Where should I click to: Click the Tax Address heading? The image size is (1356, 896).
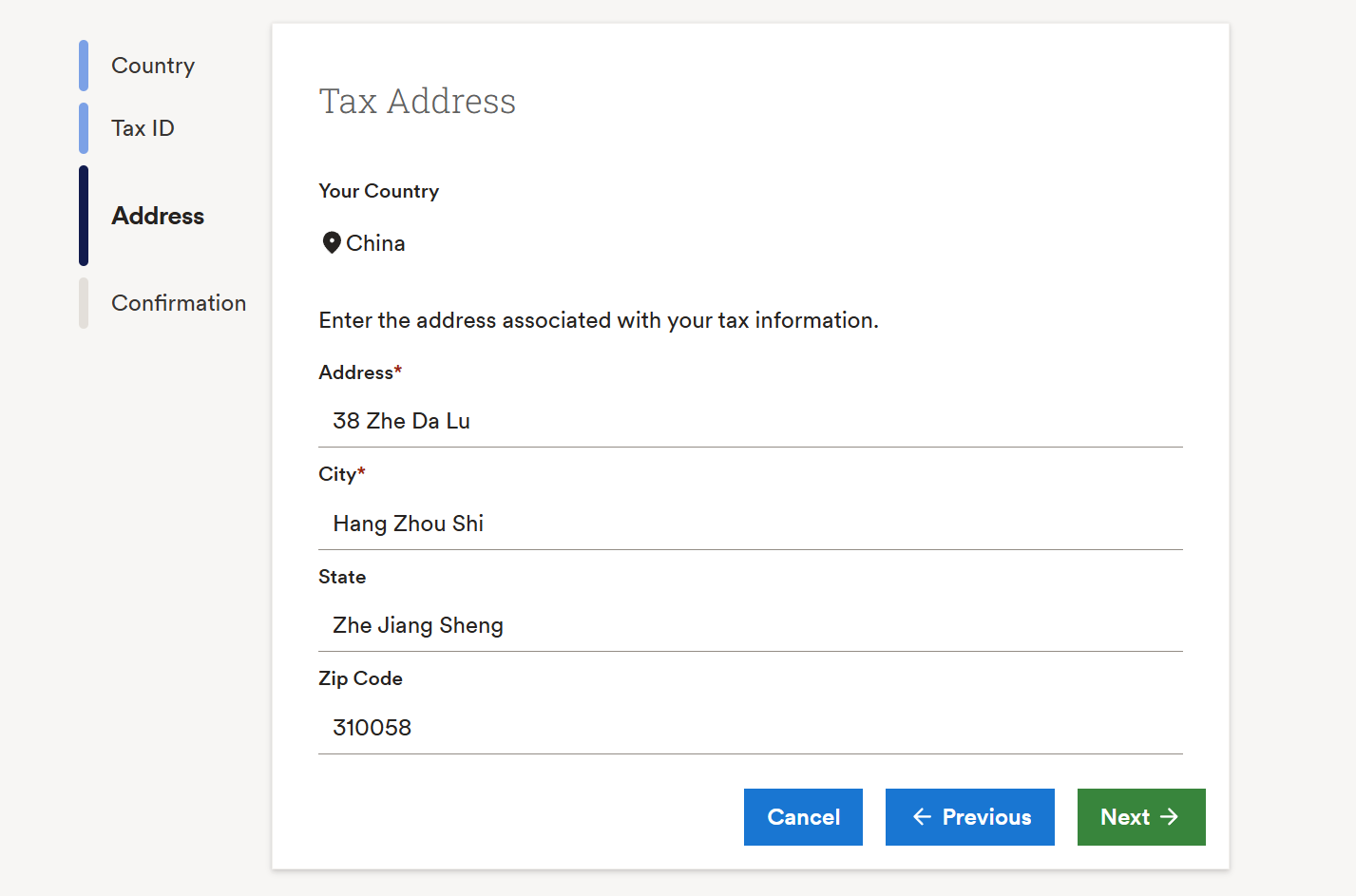[417, 101]
